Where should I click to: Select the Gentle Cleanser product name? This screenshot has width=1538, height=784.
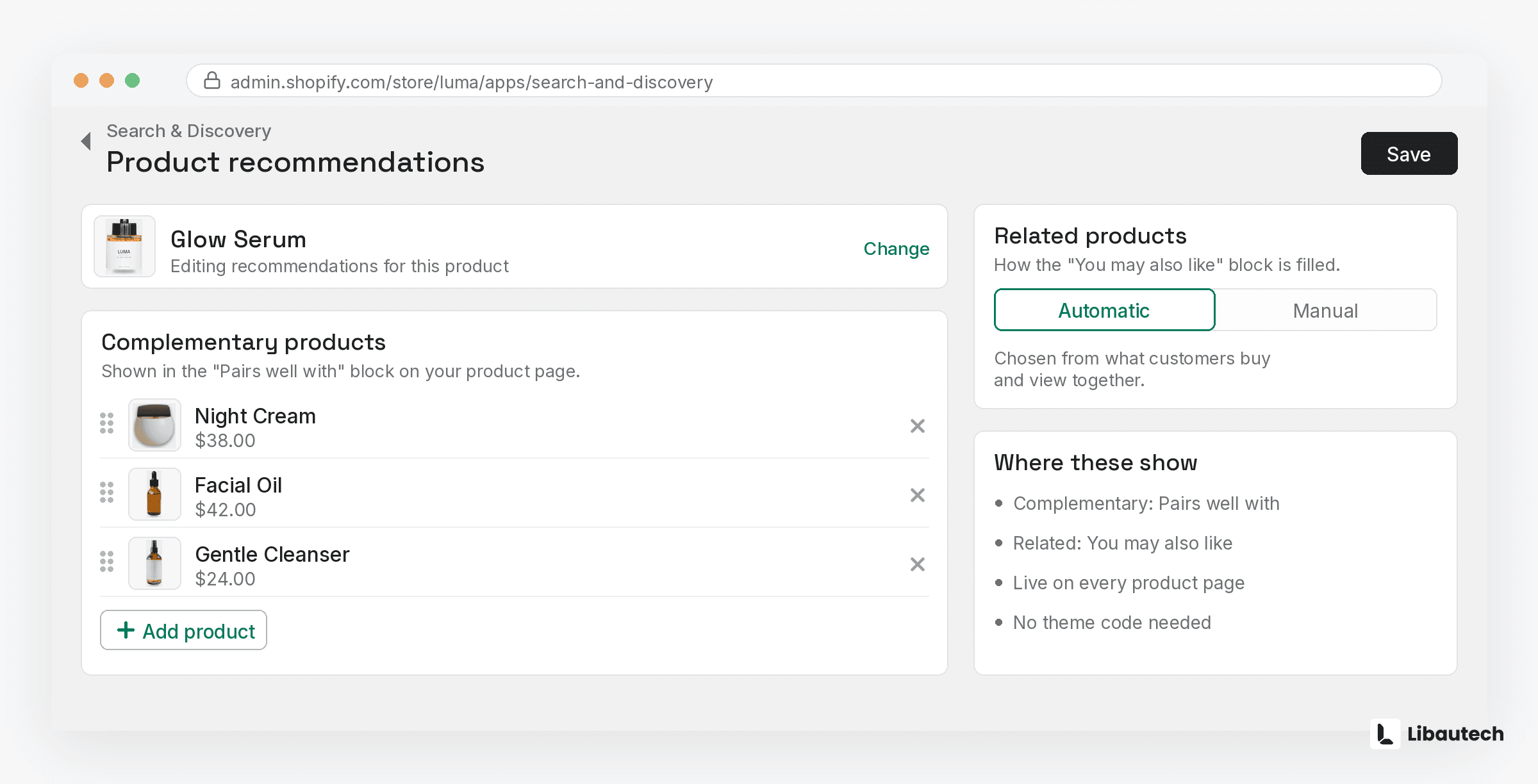click(272, 554)
